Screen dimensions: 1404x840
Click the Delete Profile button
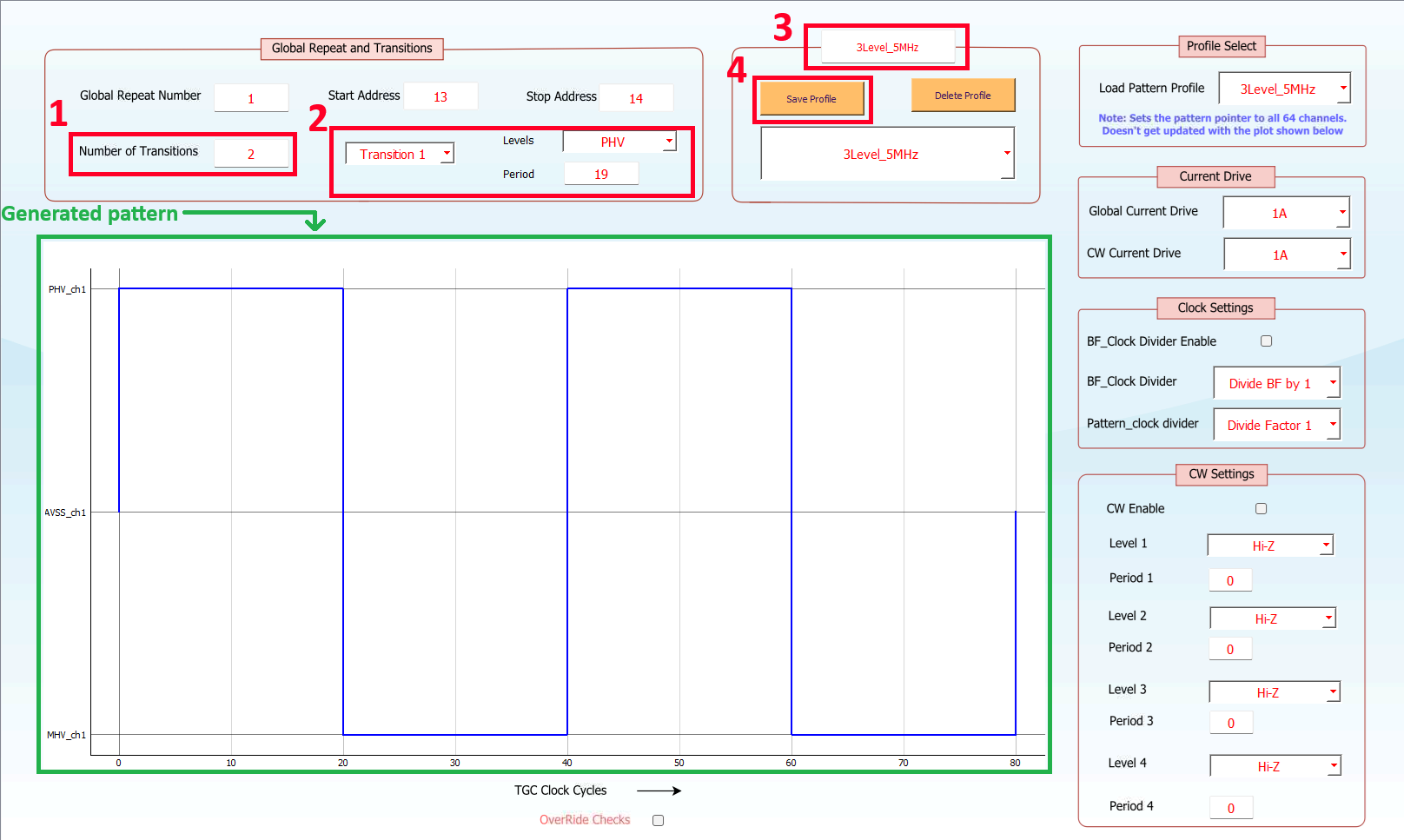962,96
